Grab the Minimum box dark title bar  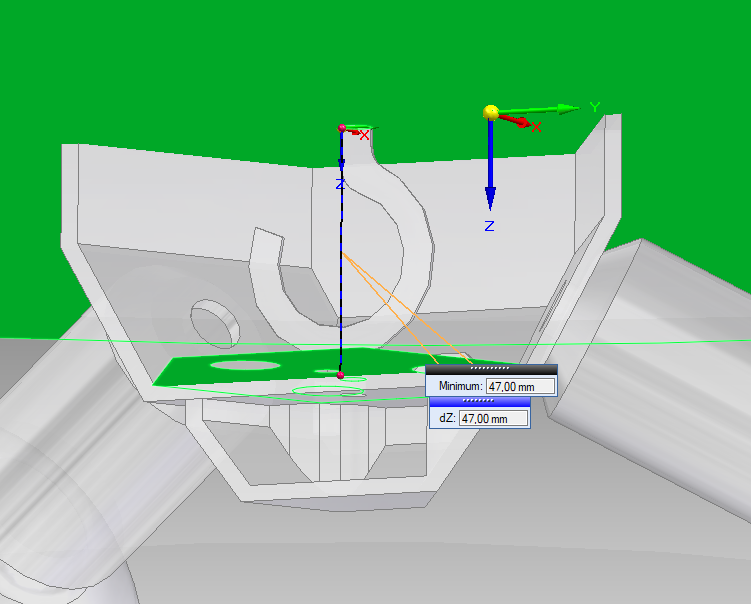pos(491,369)
